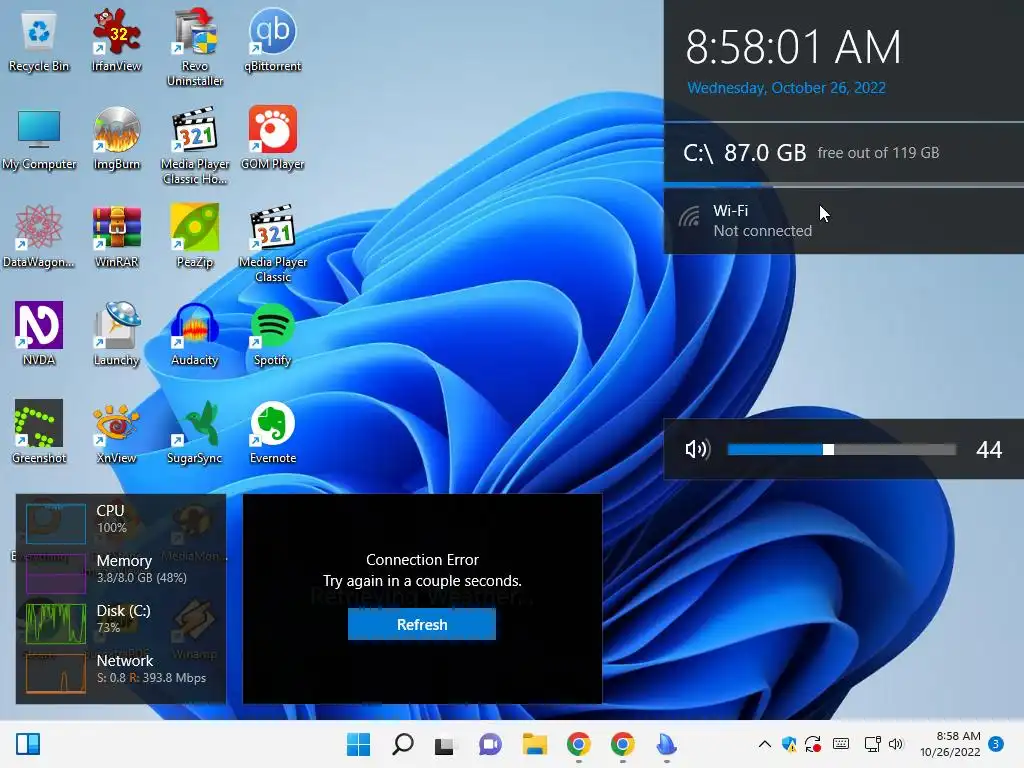
Task: Open the keyboard tray icon
Action: point(841,744)
